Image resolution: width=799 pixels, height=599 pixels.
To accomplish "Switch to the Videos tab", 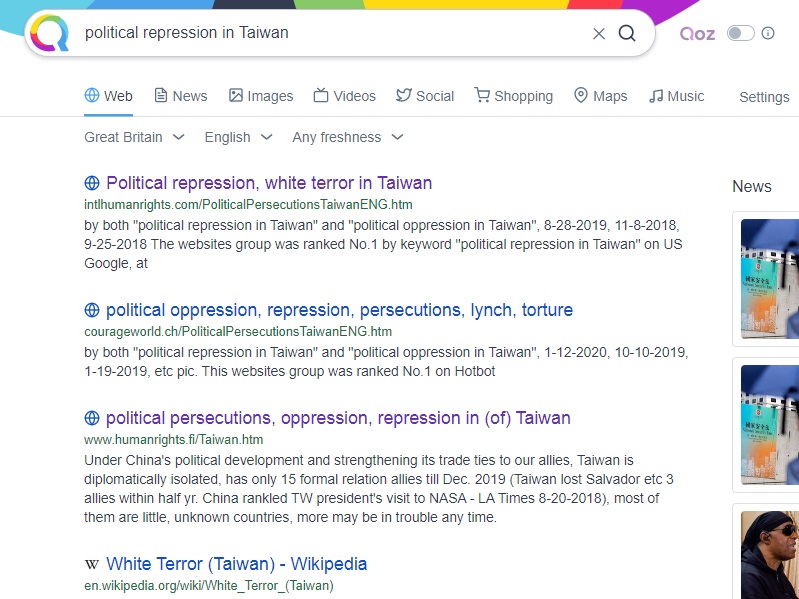I will coord(344,96).
